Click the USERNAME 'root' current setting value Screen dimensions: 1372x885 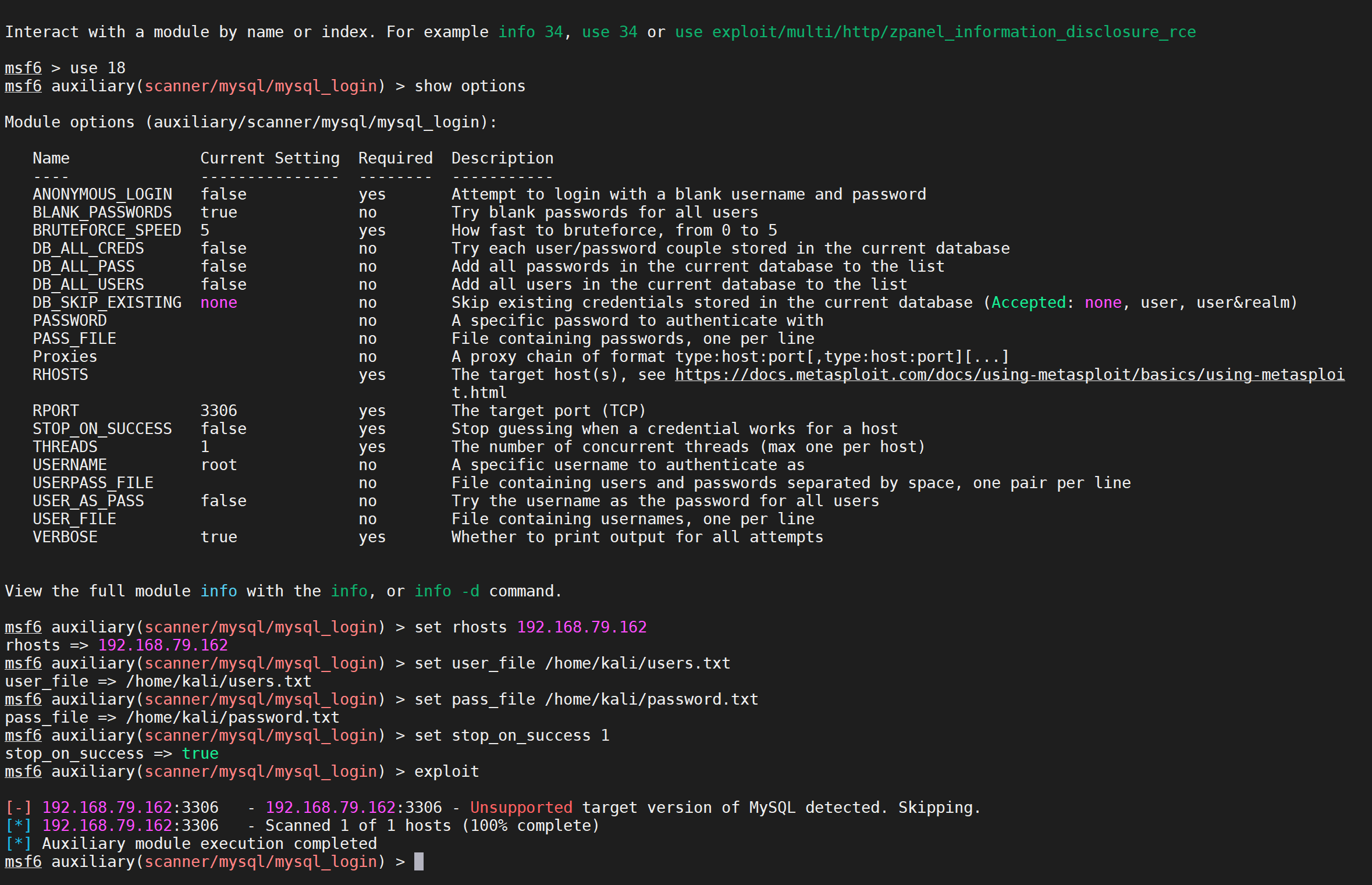219,465
